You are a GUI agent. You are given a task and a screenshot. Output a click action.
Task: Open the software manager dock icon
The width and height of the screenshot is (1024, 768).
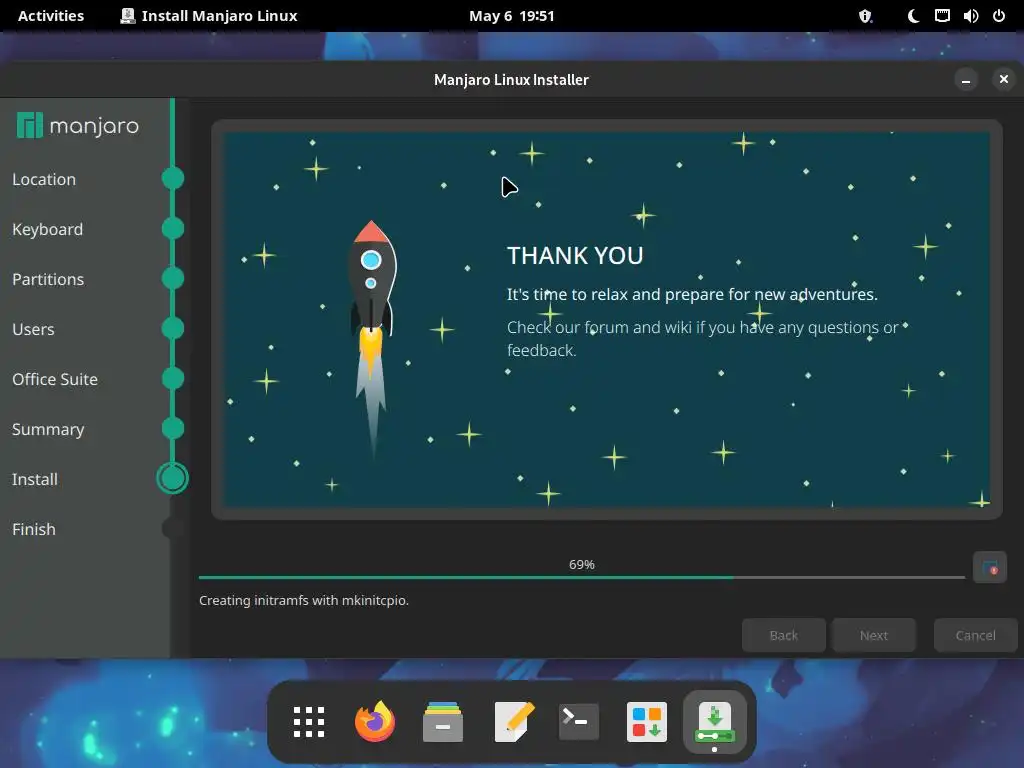pos(647,722)
